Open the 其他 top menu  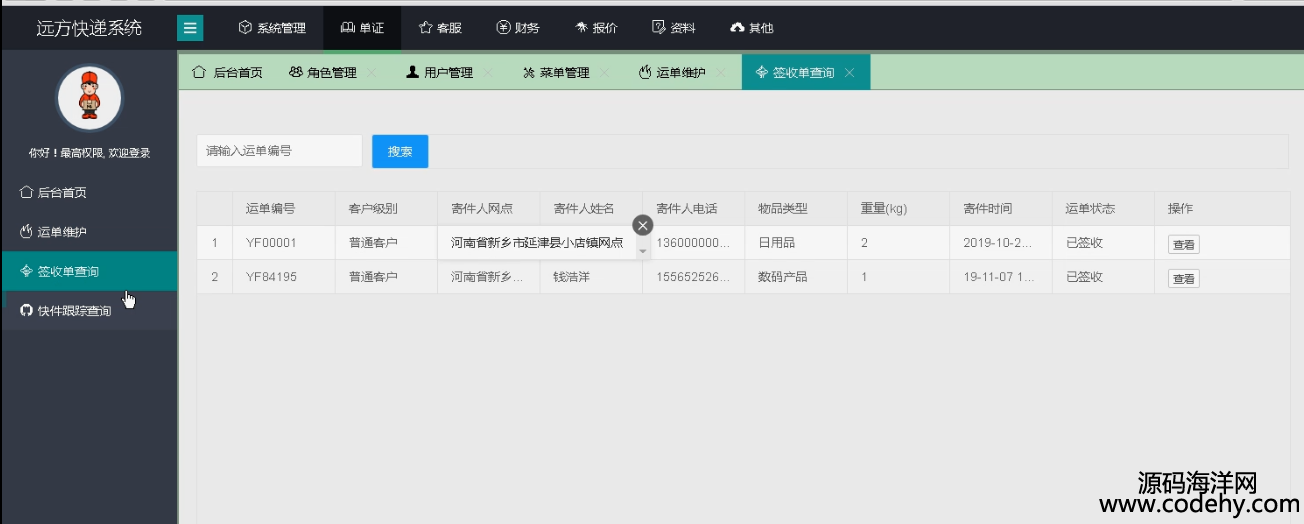[752, 28]
